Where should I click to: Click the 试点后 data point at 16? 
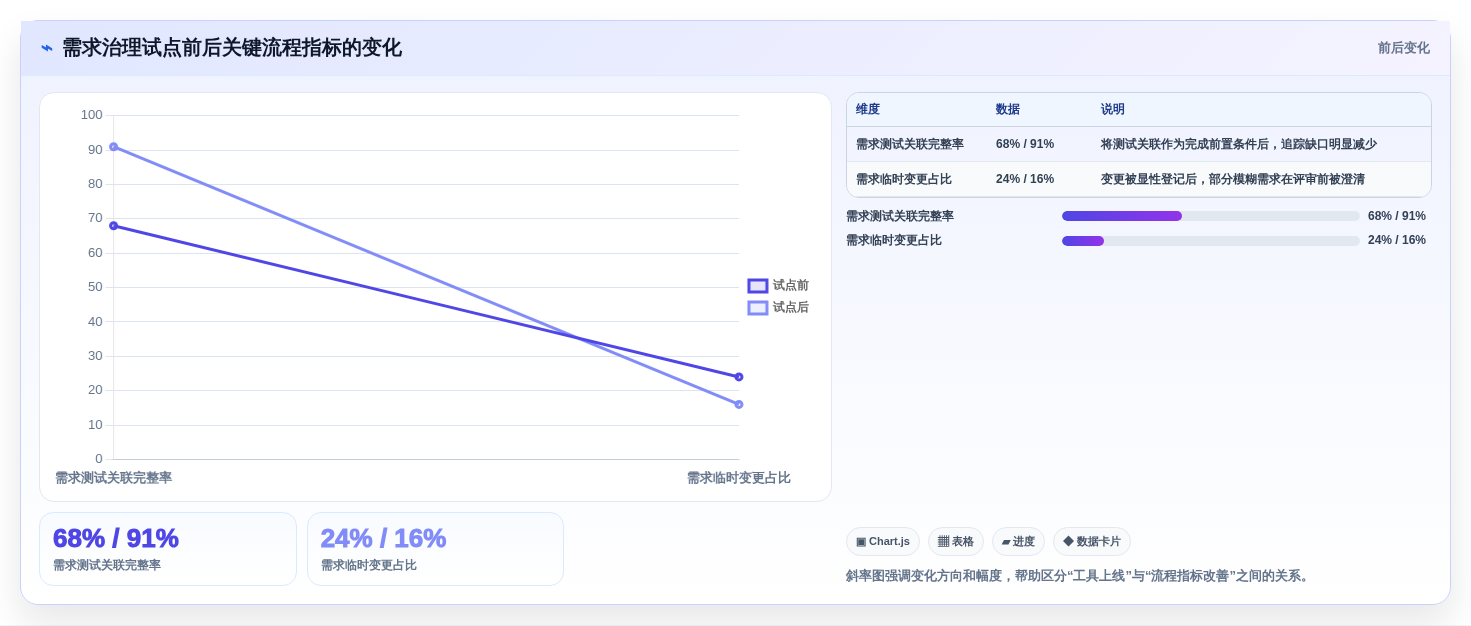click(x=739, y=404)
